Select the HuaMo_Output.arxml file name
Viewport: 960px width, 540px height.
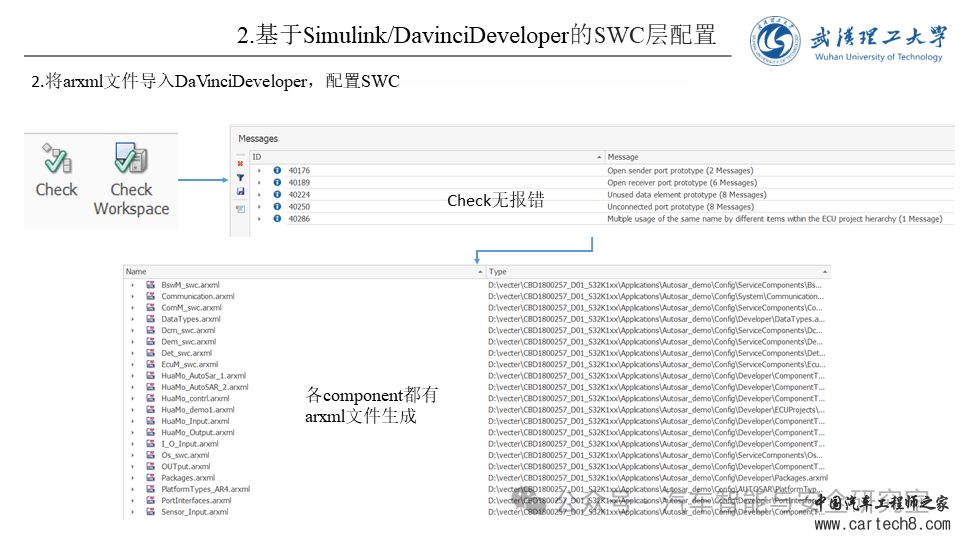(x=198, y=432)
